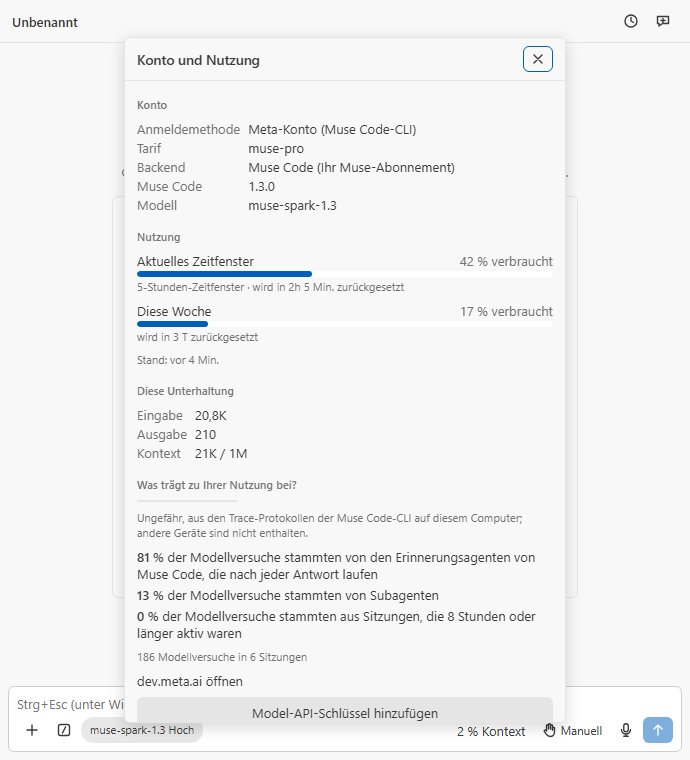Click '186 Modellversuche in 6 Sitzungen' text
This screenshot has height=760, width=690.
point(222,657)
